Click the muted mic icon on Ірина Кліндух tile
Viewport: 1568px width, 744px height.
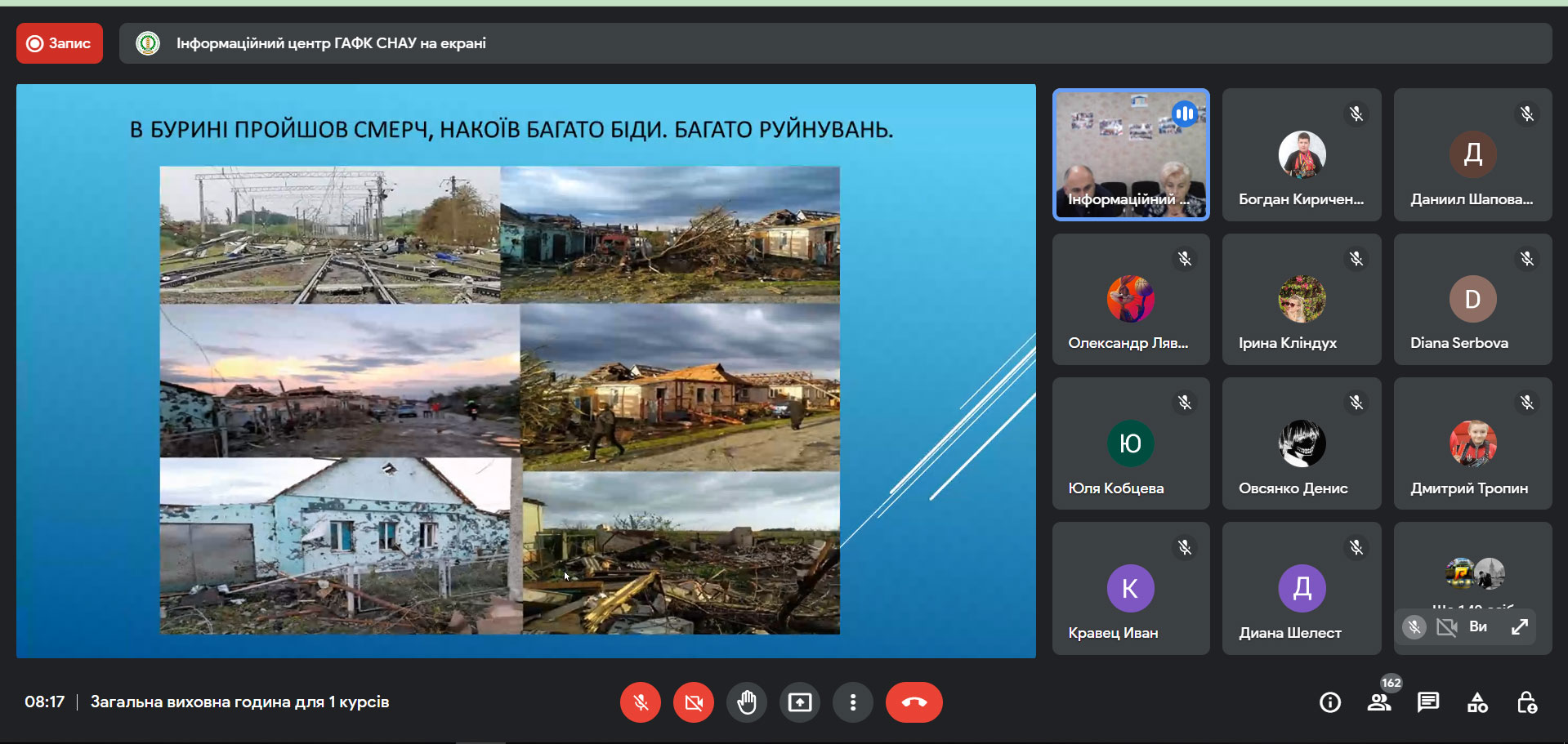(x=1356, y=259)
